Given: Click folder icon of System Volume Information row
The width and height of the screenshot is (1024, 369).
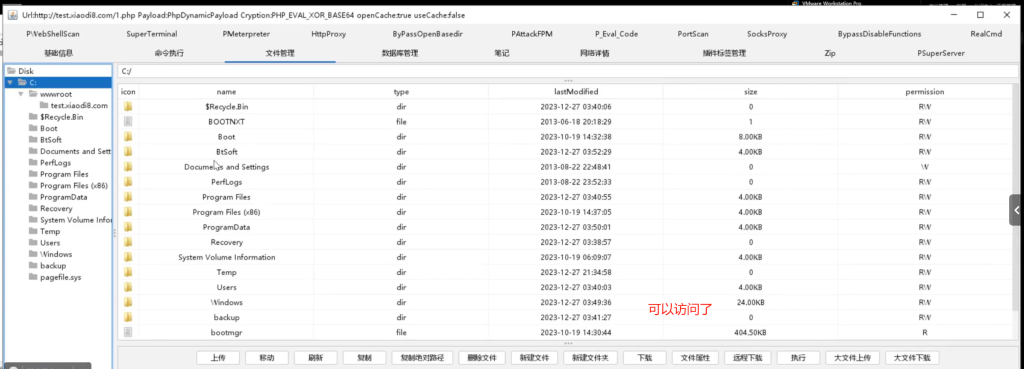Looking at the screenshot, I should click(128, 257).
